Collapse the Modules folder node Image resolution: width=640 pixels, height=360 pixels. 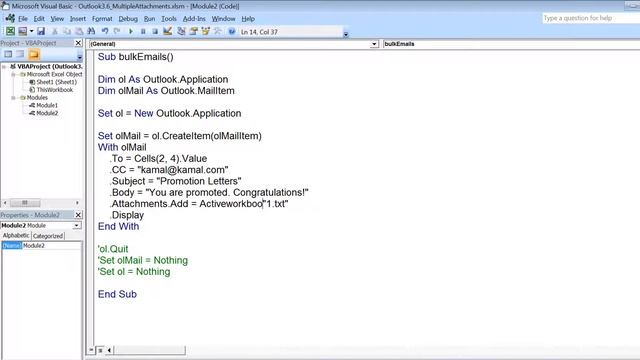coord(13,98)
